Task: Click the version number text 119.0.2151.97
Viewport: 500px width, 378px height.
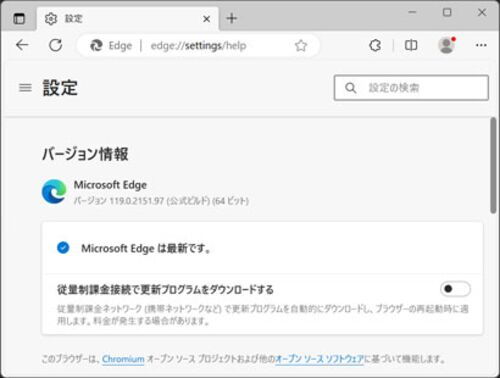Action: tap(137, 201)
